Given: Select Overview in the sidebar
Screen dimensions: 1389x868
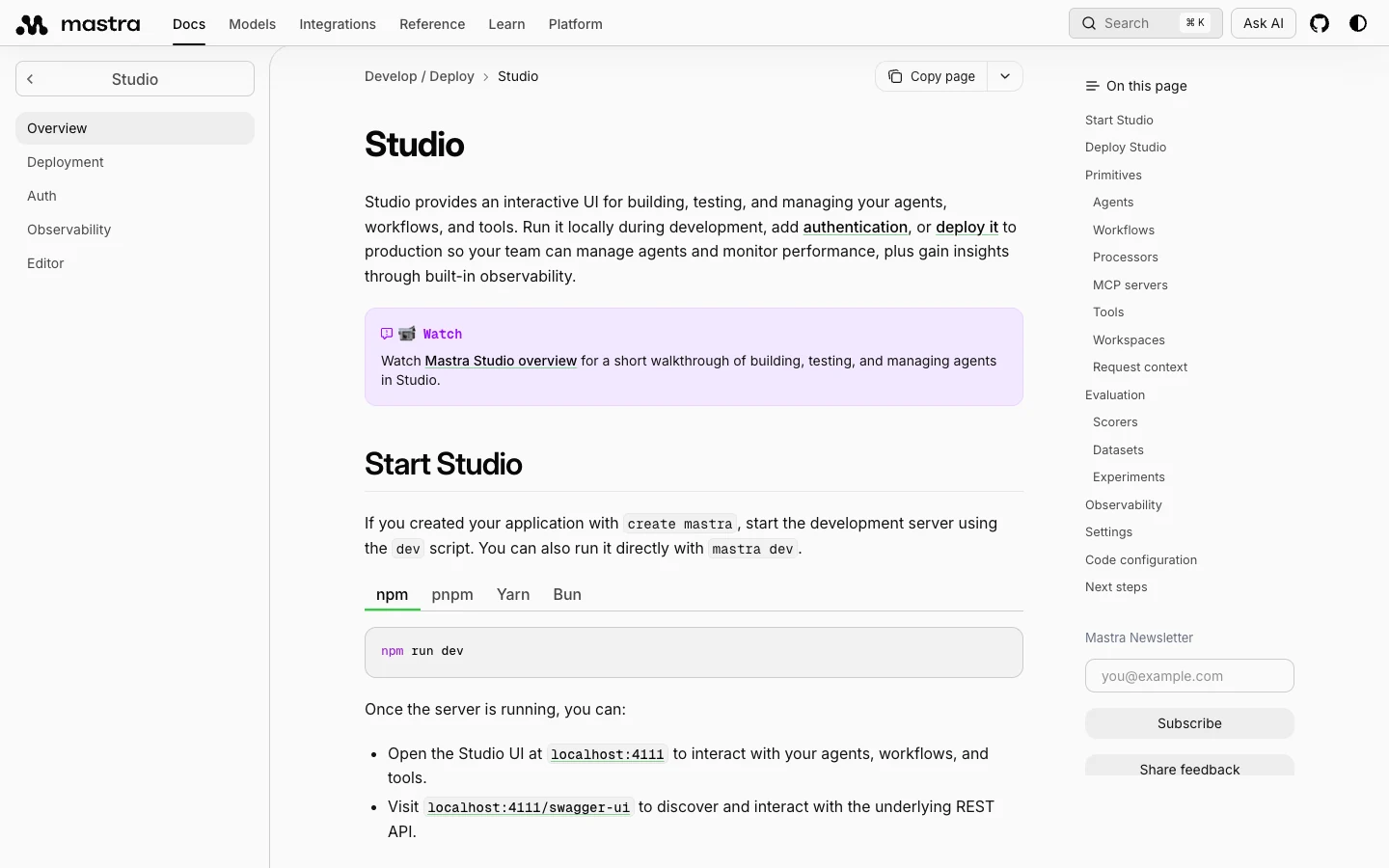Looking at the screenshot, I should pos(135,128).
